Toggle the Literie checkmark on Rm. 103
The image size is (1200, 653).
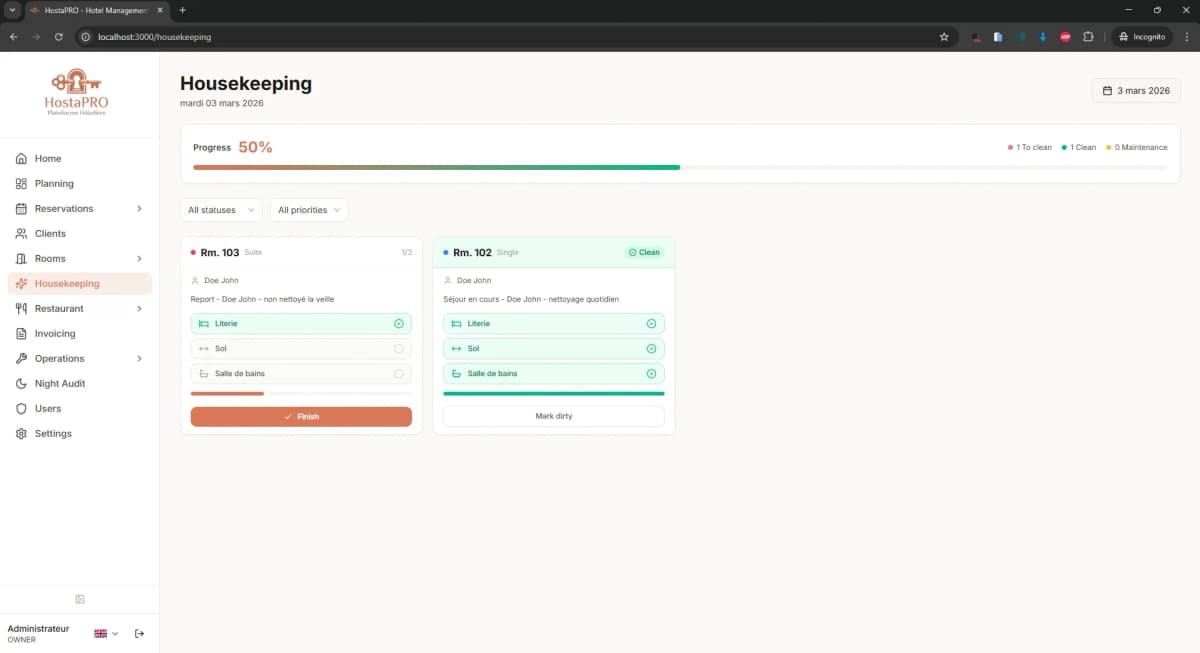[x=400, y=323]
